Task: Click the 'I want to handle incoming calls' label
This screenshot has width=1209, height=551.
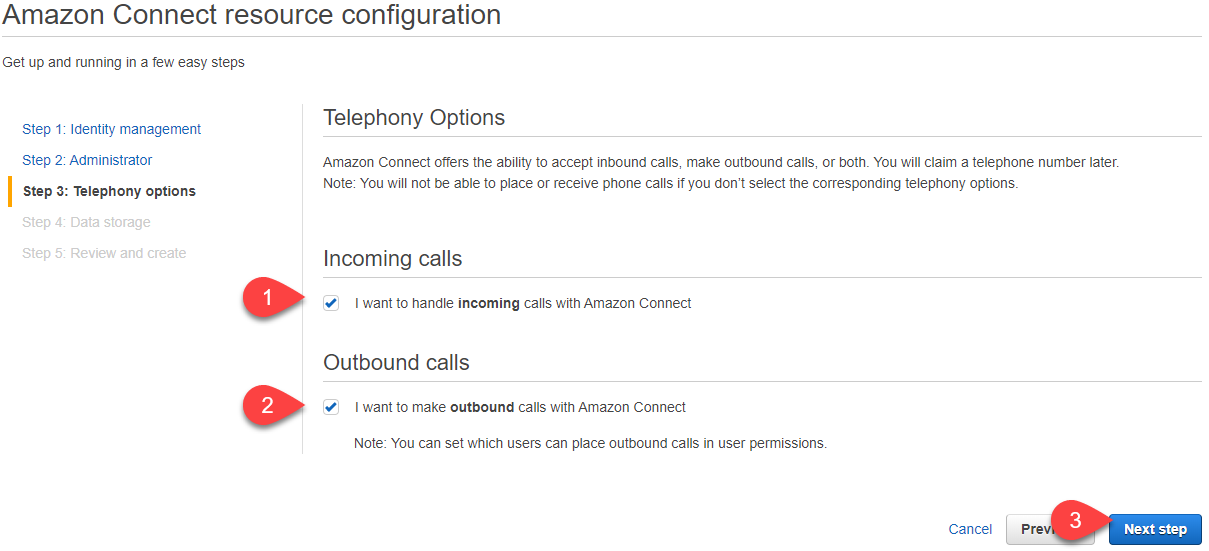Action: point(523,303)
